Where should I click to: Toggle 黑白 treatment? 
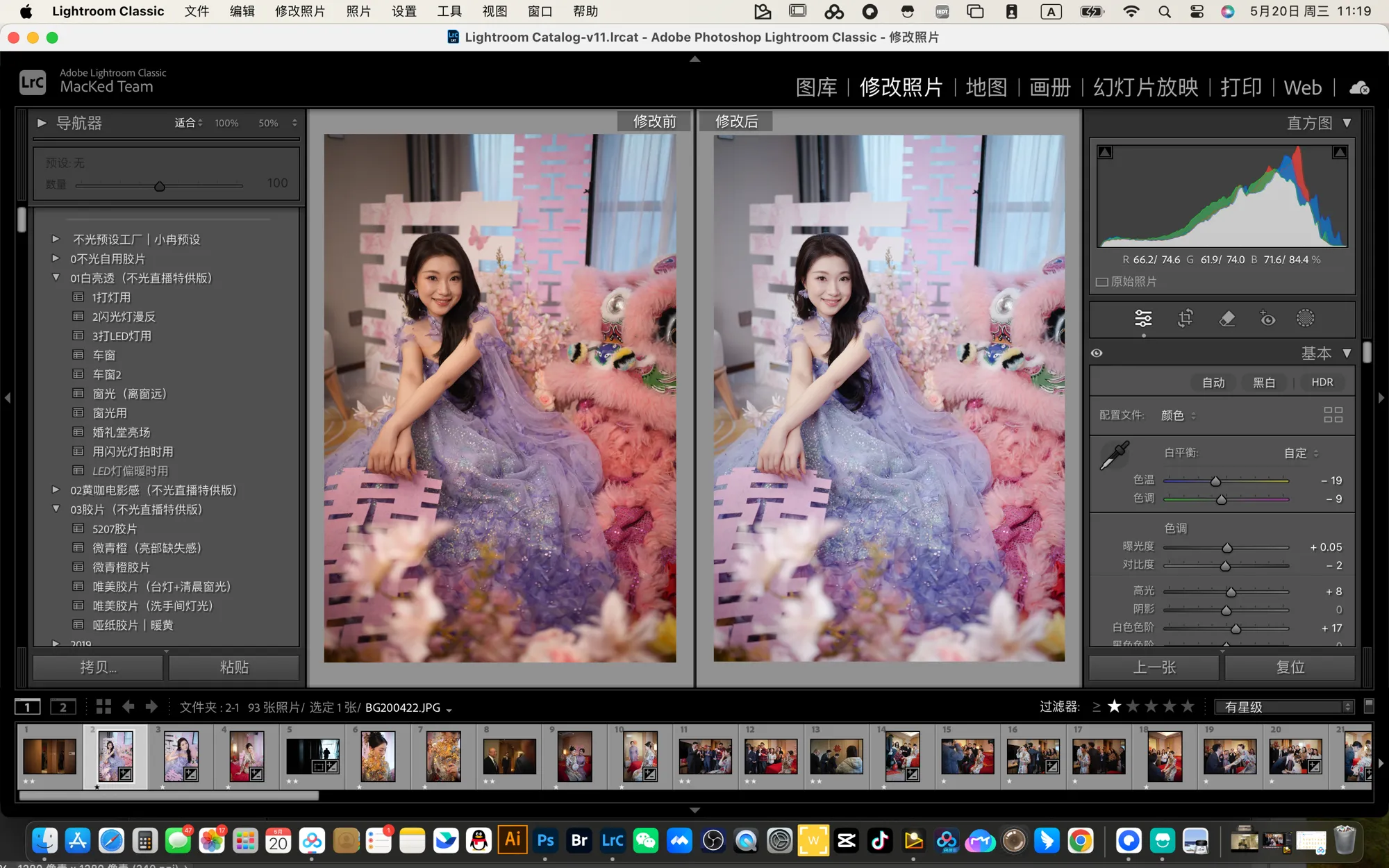[x=1264, y=383]
